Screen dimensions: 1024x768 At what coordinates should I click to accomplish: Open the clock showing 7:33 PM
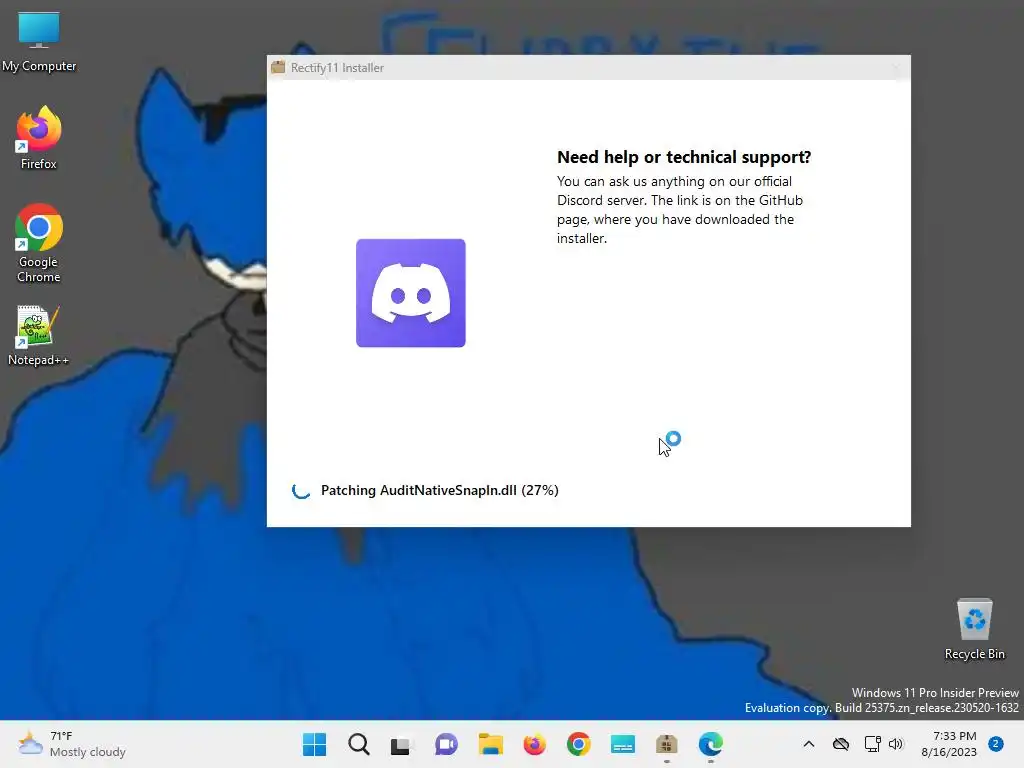click(949, 744)
